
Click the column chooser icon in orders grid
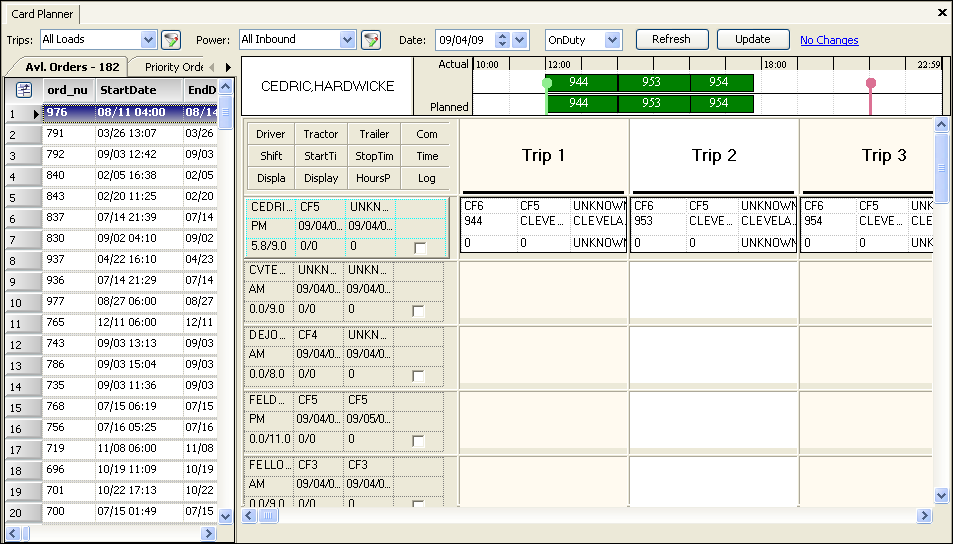coord(24,90)
